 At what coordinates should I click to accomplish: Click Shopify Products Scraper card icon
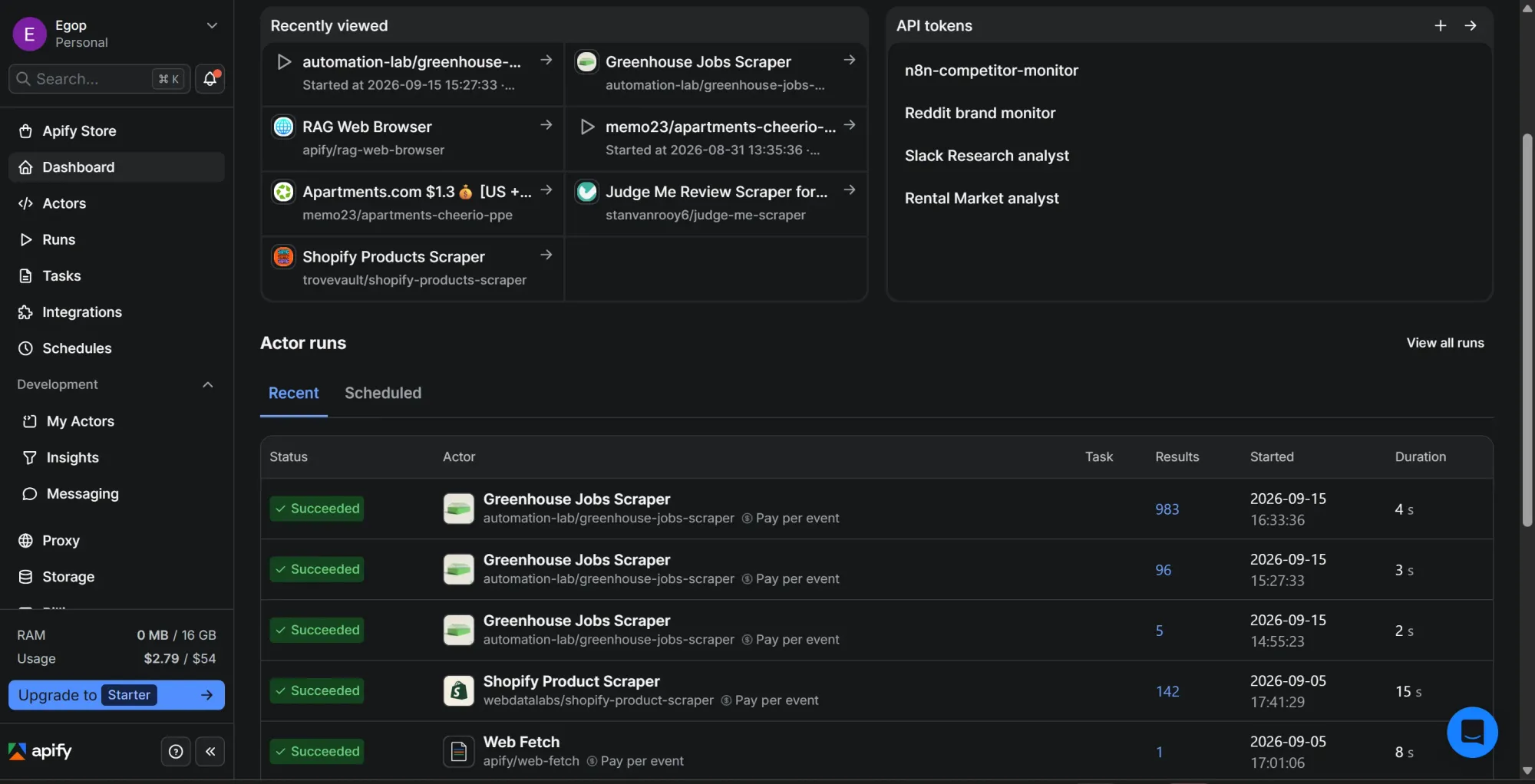[x=283, y=257]
